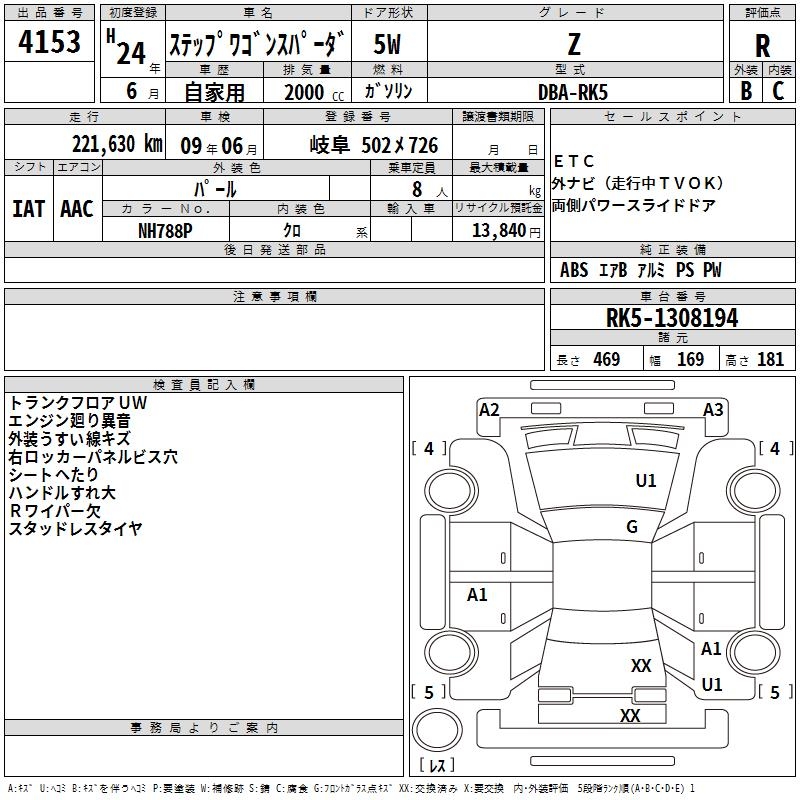Click the model code DBA-RK5
This screenshot has width=800, height=800.
[x=573, y=92]
